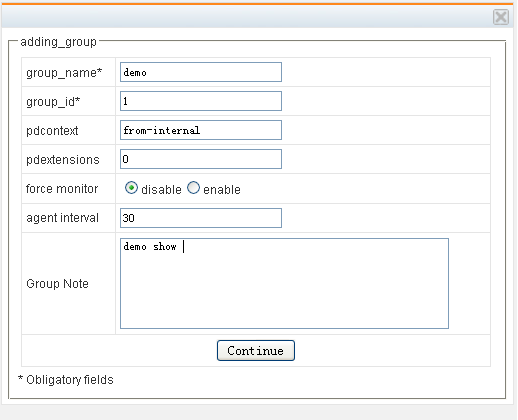
Task: Focus the group_name input field
Action: click(201, 72)
